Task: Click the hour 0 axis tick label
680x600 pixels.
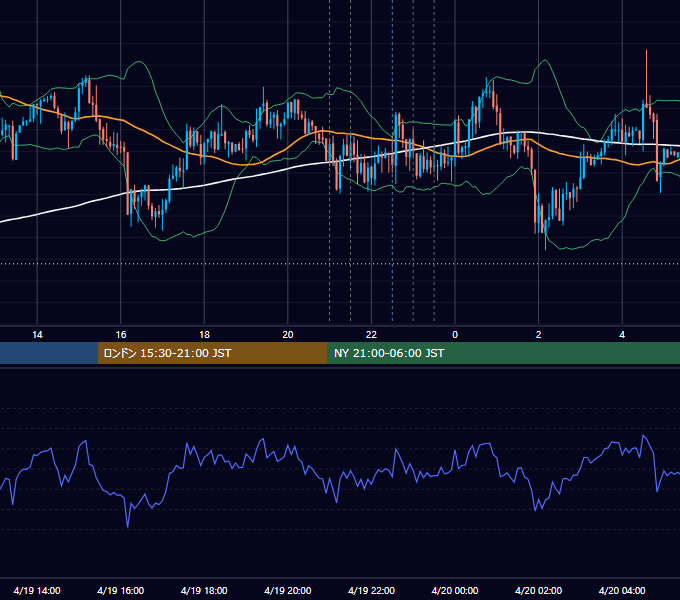Action: point(455,335)
